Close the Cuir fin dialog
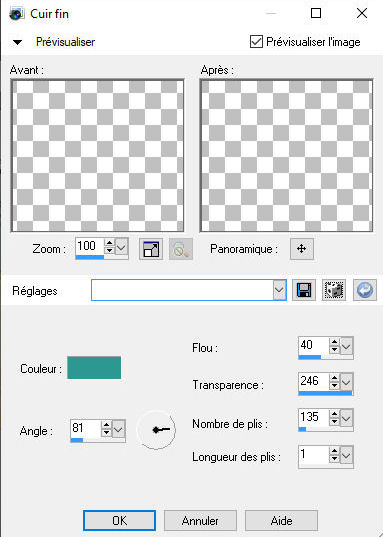Screen dimensions: 383x537 pyautogui.click(x=362, y=13)
